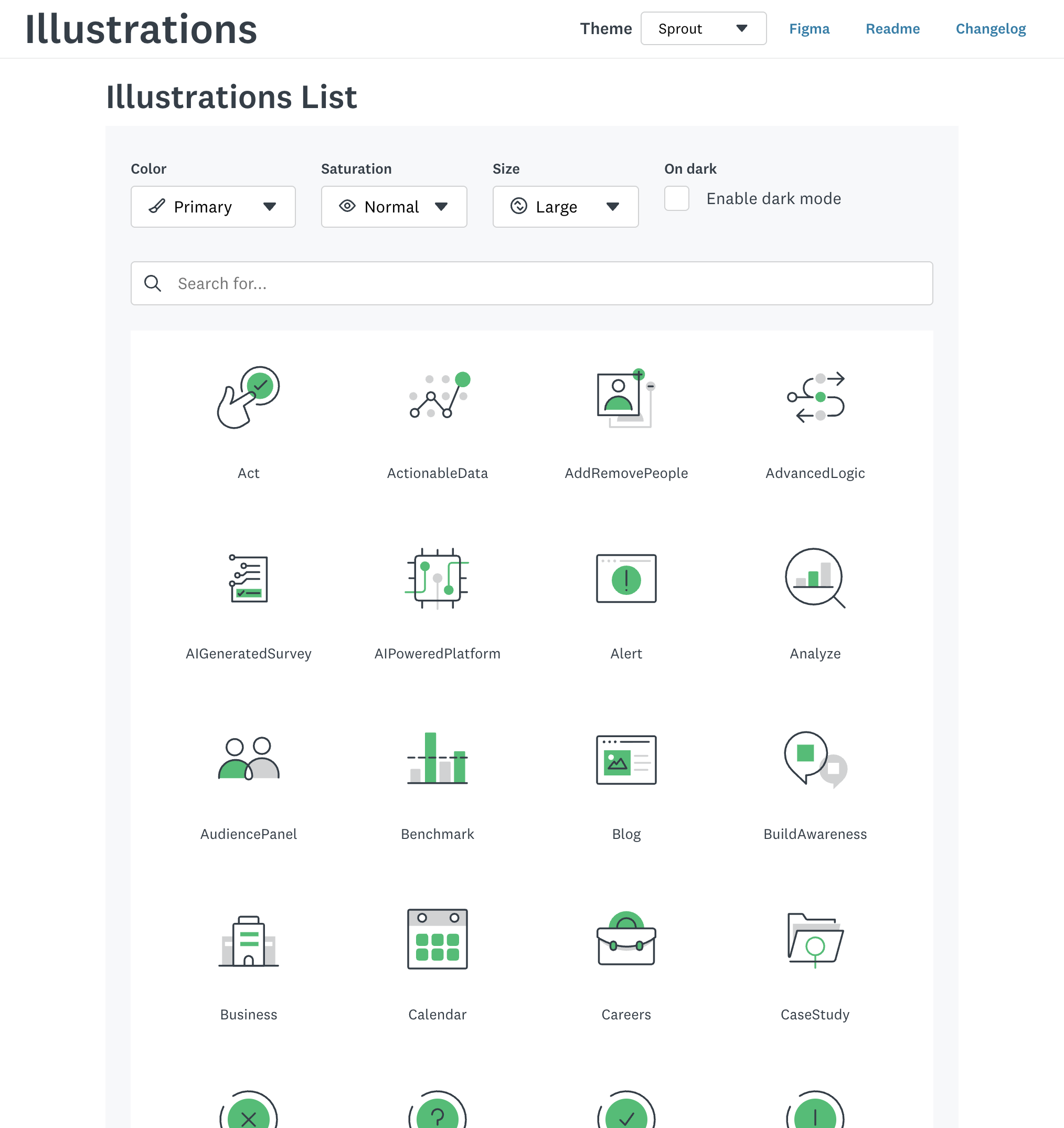This screenshot has height=1128, width=1064.
Task: Open the Changelog link
Action: [990, 29]
